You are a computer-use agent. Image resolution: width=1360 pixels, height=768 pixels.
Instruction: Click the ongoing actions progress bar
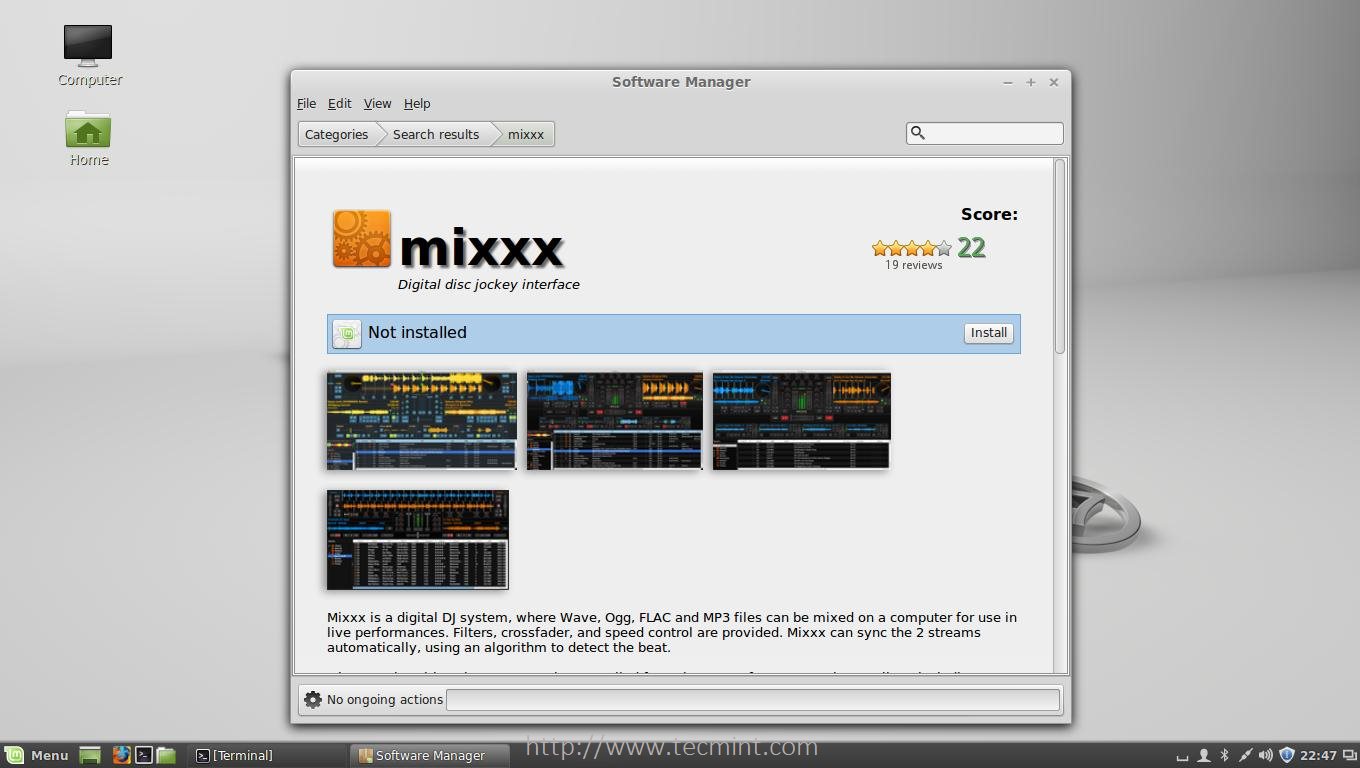coord(753,700)
